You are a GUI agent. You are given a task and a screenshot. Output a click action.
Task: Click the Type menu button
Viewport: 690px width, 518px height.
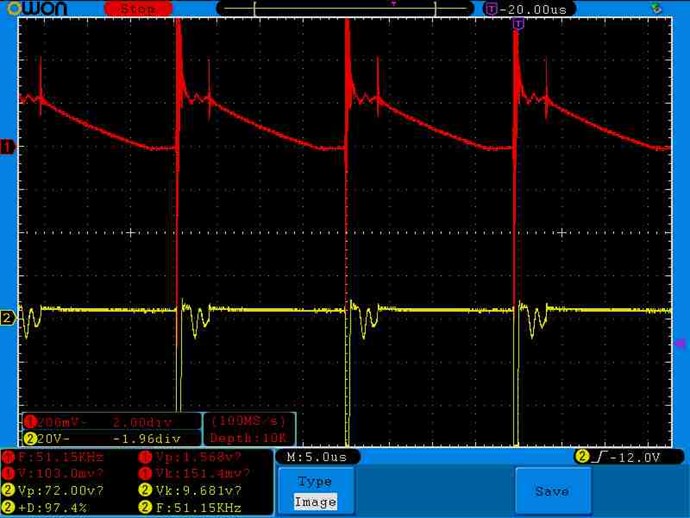tap(316, 481)
